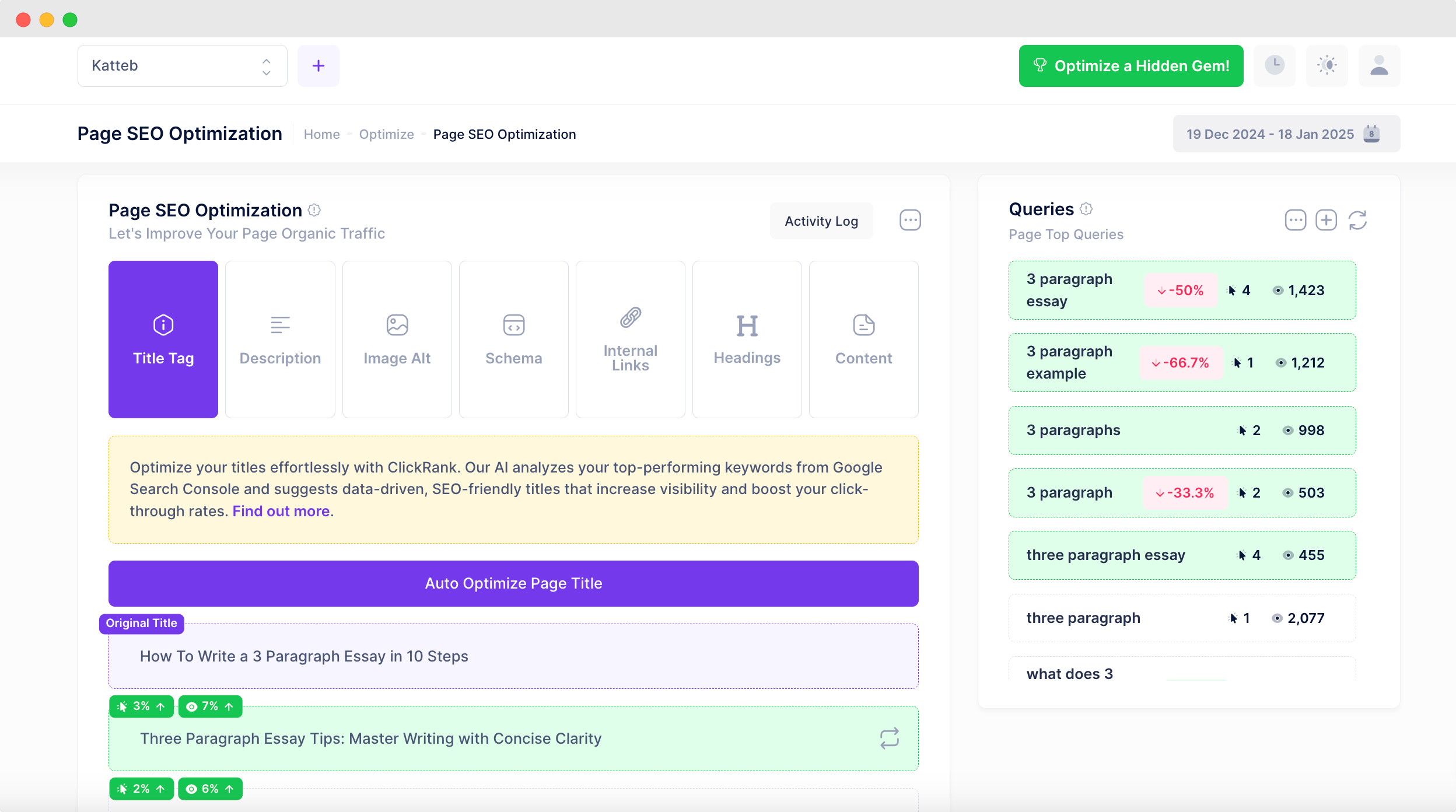The height and width of the screenshot is (812, 1456).
Task: Open the Katteb site selector dropdown
Action: coord(182,66)
